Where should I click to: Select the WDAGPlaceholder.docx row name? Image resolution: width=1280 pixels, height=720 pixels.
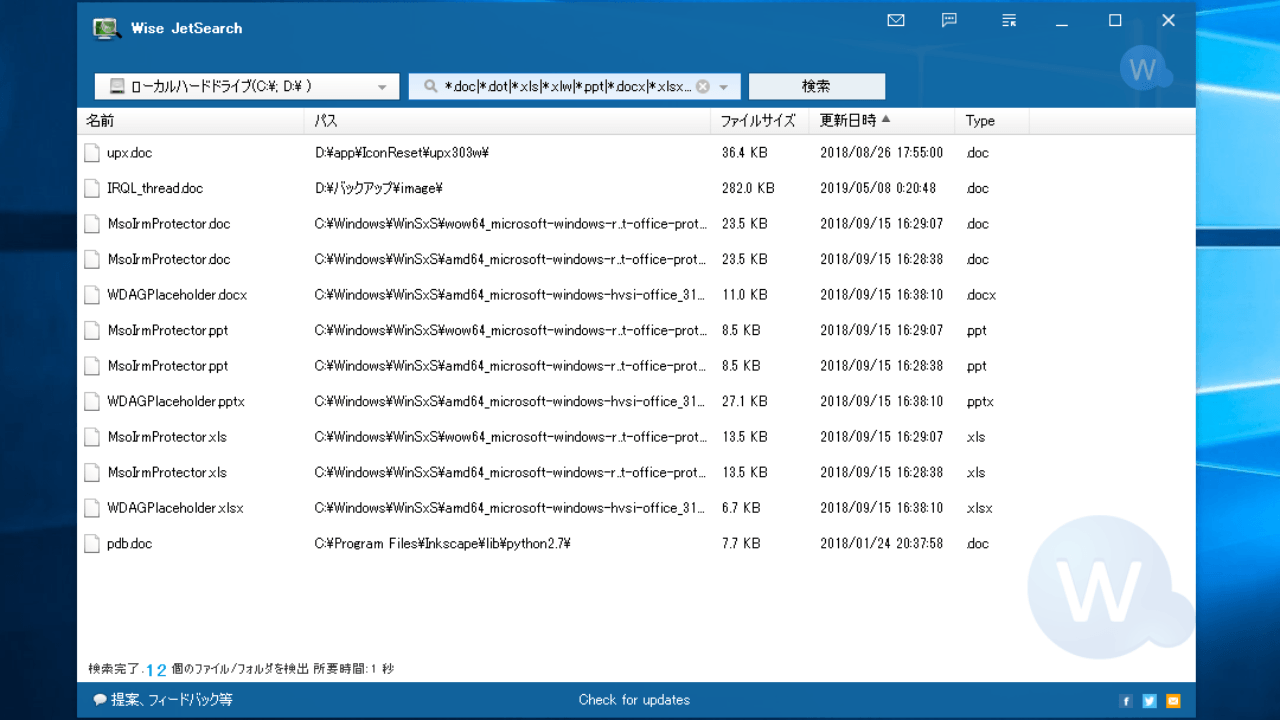pyautogui.click(x=177, y=295)
